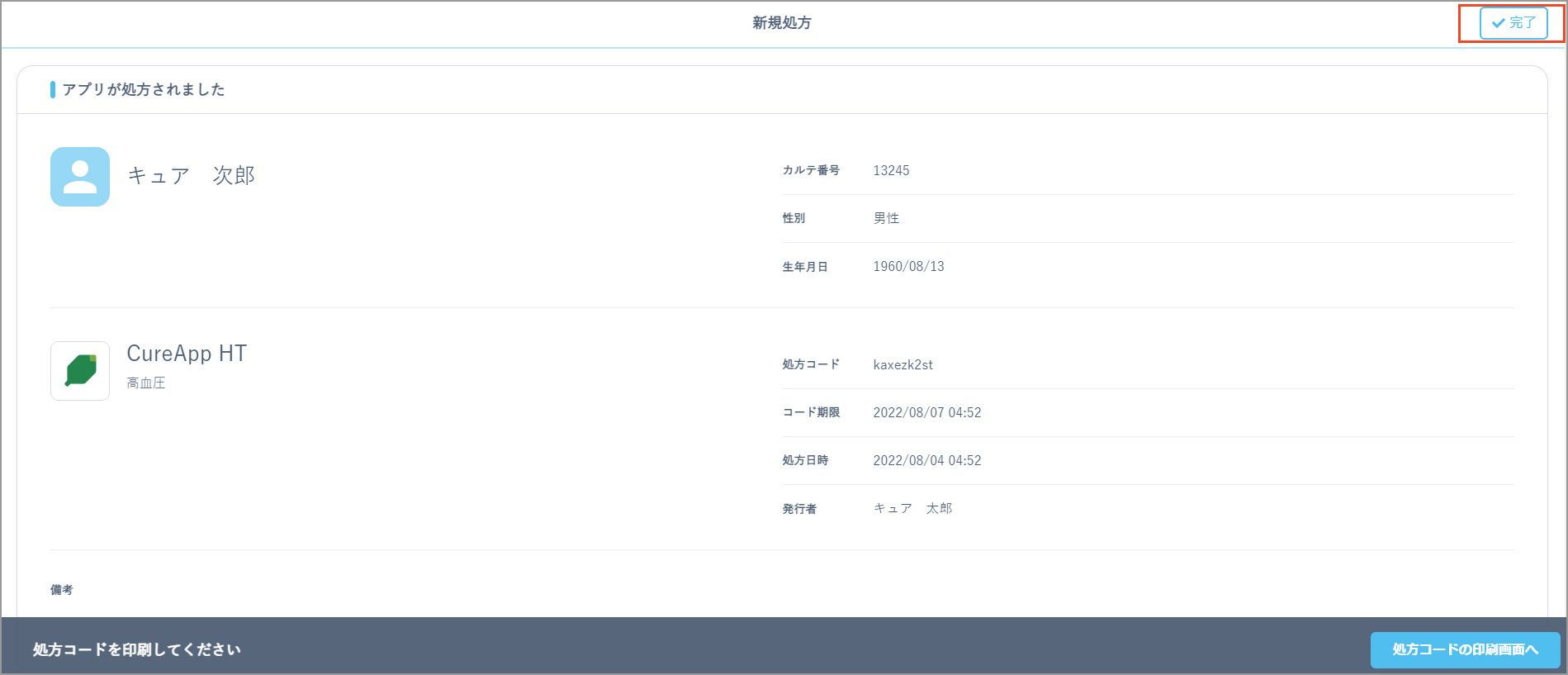Click the コード期限 label
The width and height of the screenshot is (1568, 675).
[811, 412]
